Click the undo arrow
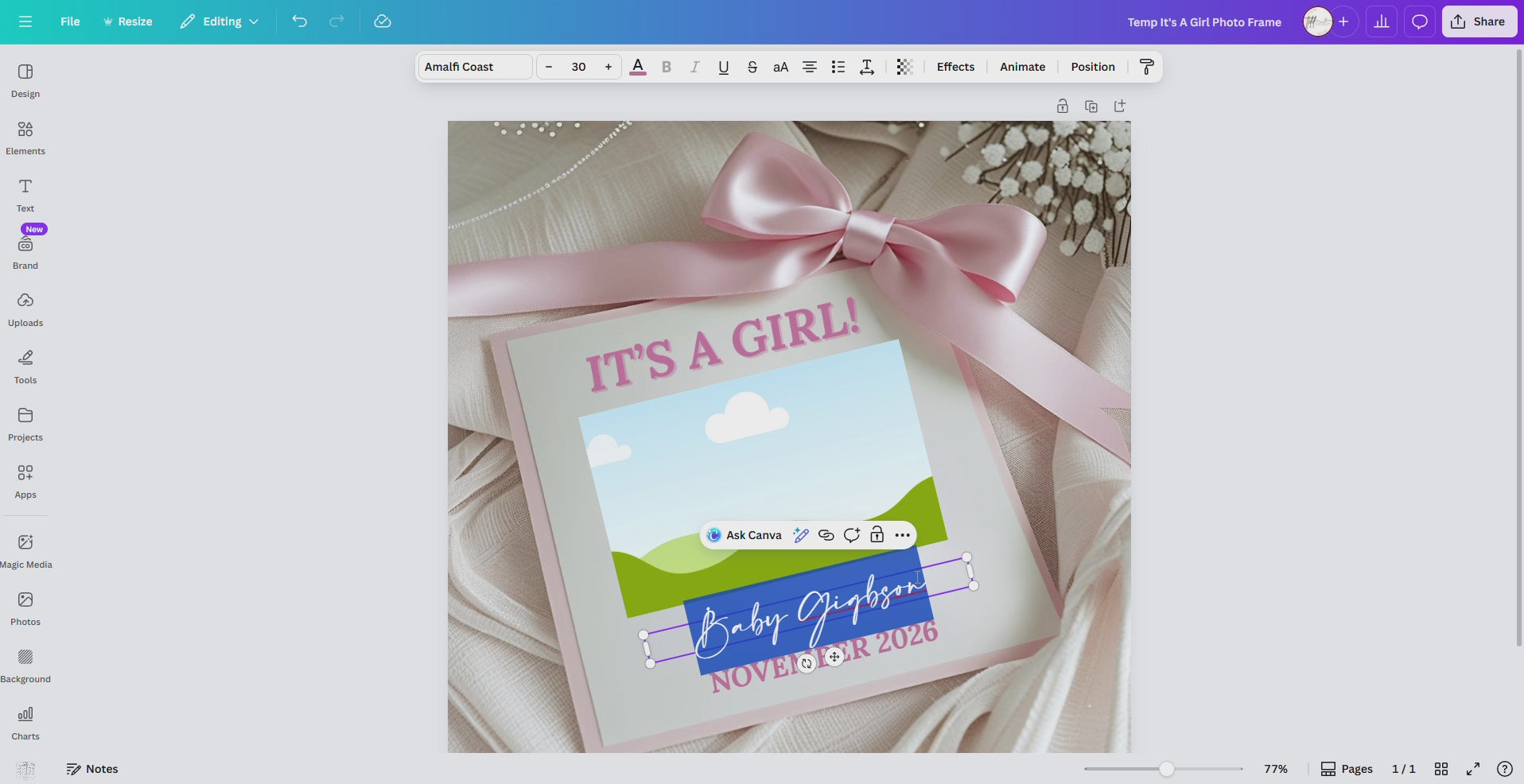The height and width of the screenshot is (784, 1524). coord(299,21)
